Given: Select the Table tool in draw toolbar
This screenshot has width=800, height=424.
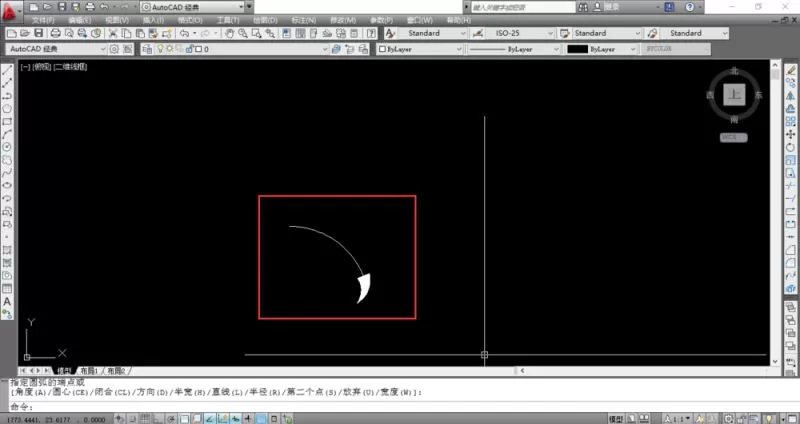Looking at the screenshot, I should coord(7,289).
